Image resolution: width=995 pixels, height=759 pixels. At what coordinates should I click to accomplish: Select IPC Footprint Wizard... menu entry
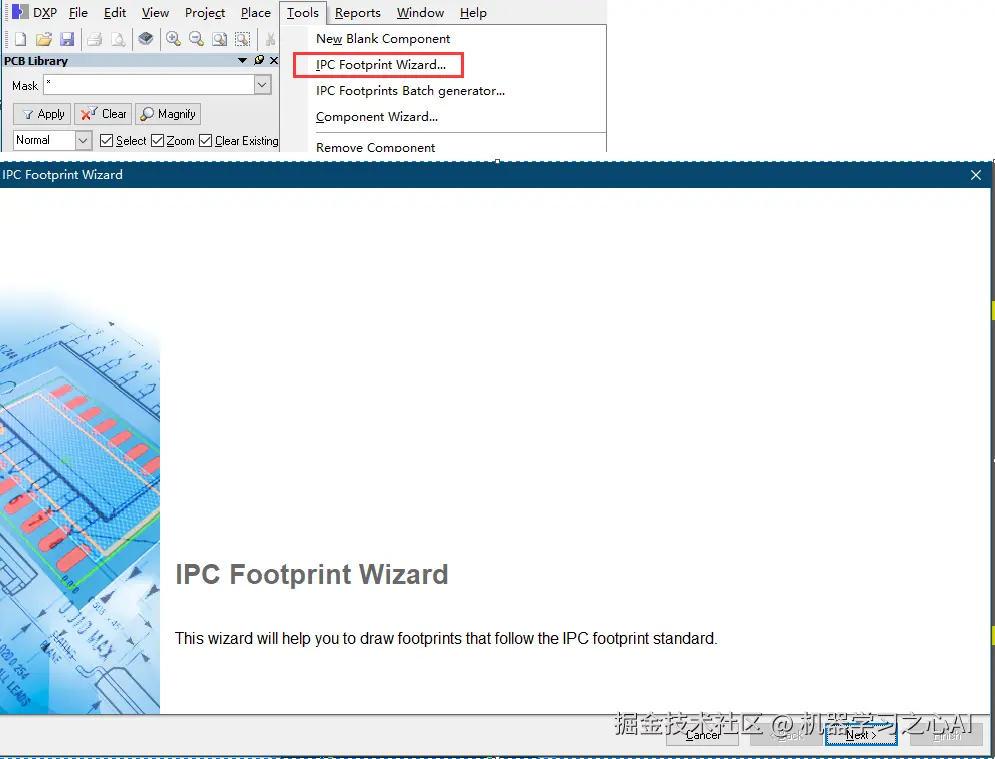(x=380, y=65)
